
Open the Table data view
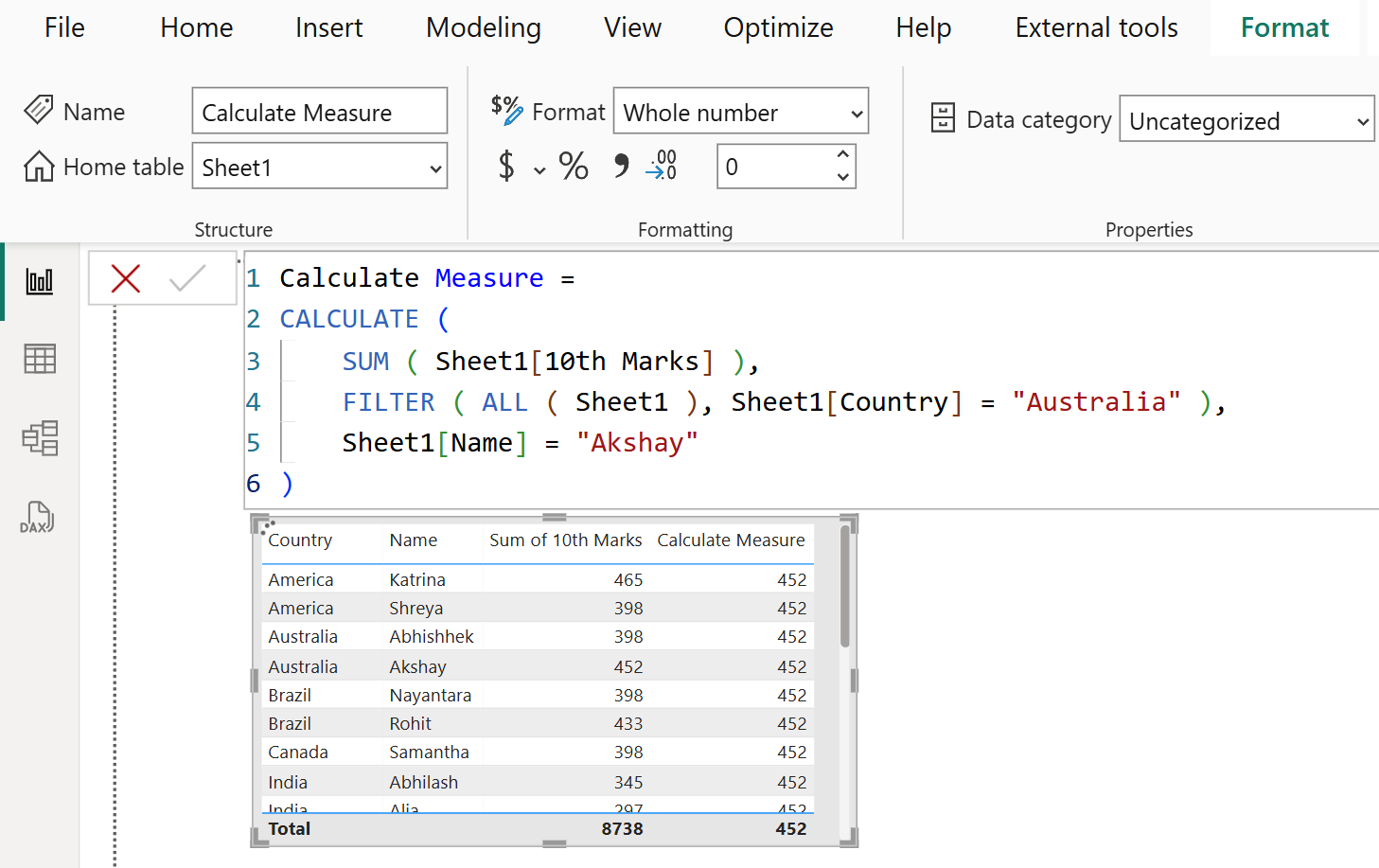39,359
